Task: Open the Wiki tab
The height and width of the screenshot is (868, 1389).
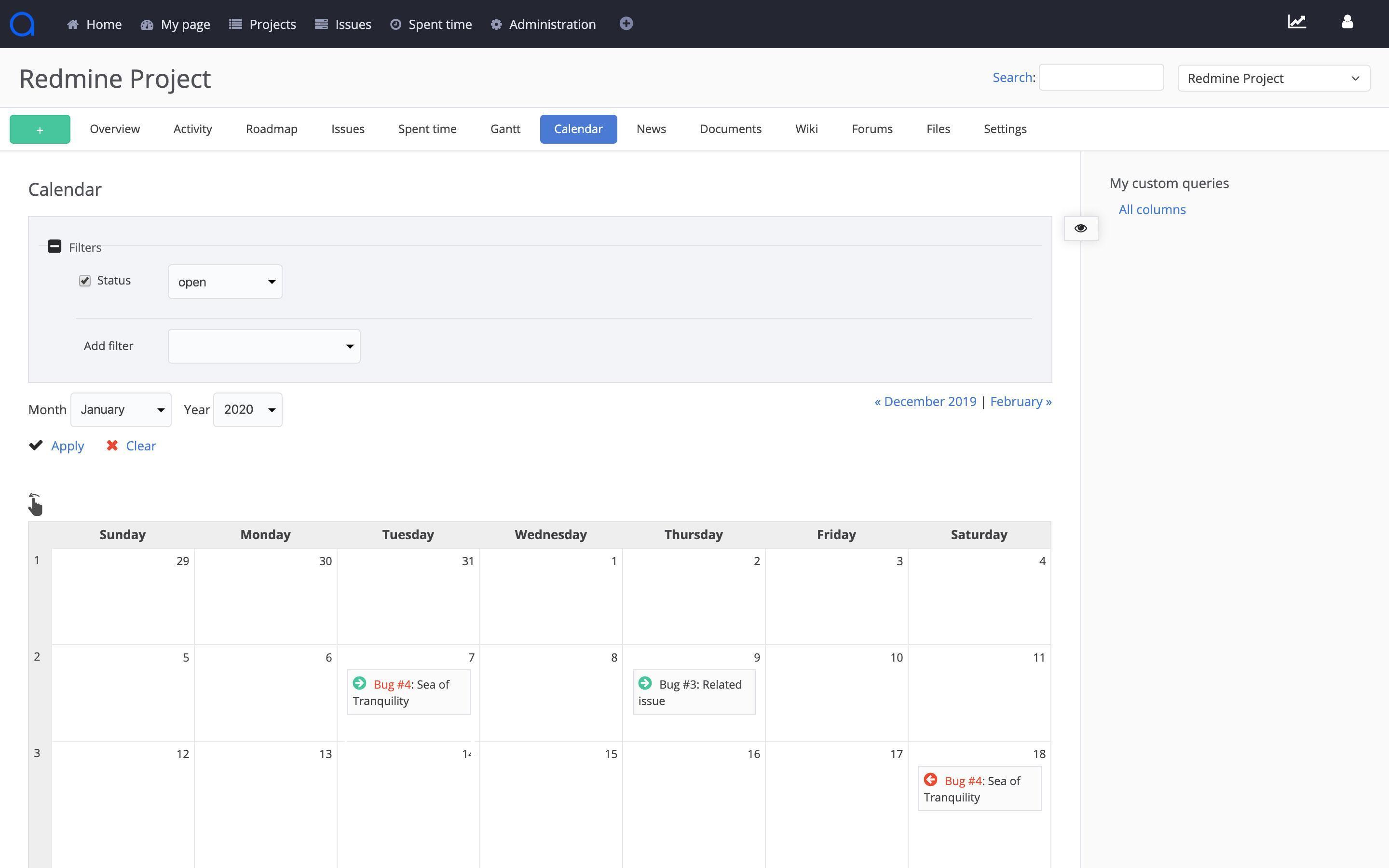Action: coord(806,129)
